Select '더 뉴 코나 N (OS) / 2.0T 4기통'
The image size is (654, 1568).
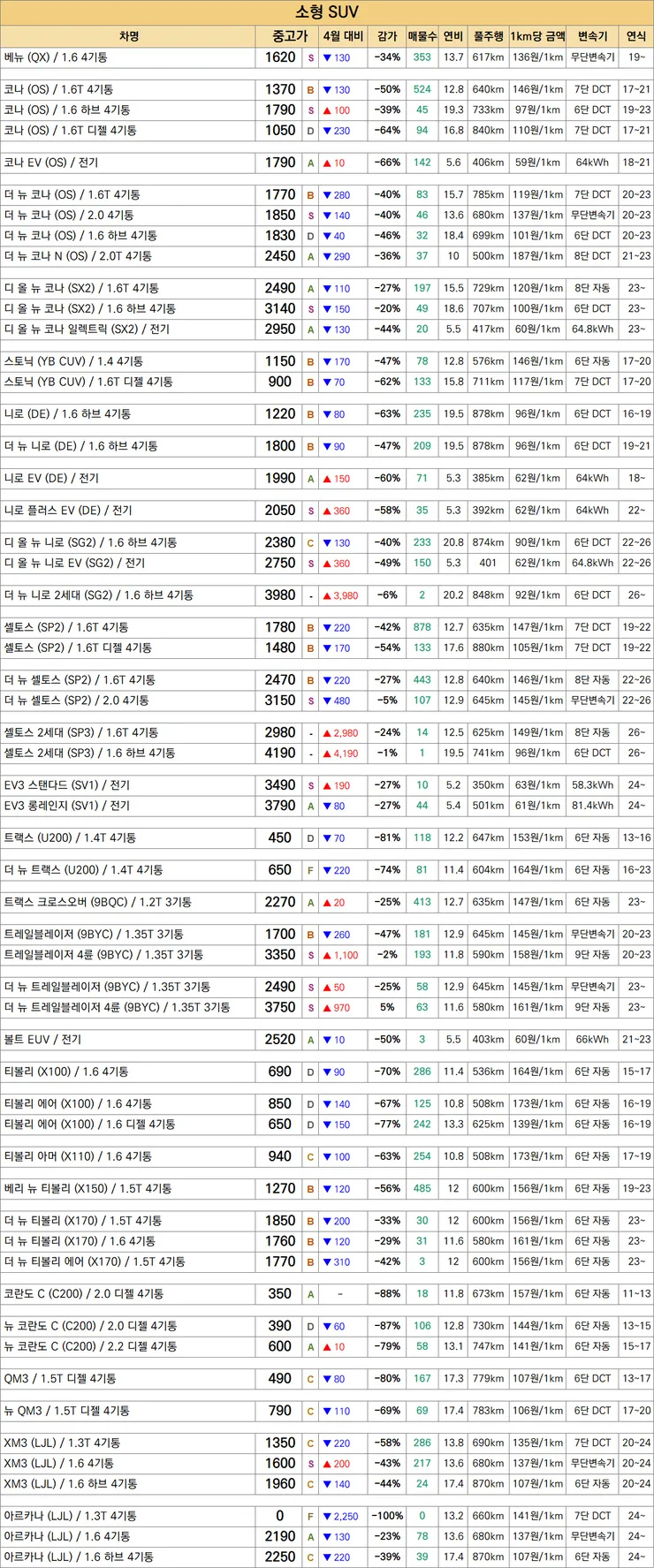pyautogui.click(x=78, y=256)
